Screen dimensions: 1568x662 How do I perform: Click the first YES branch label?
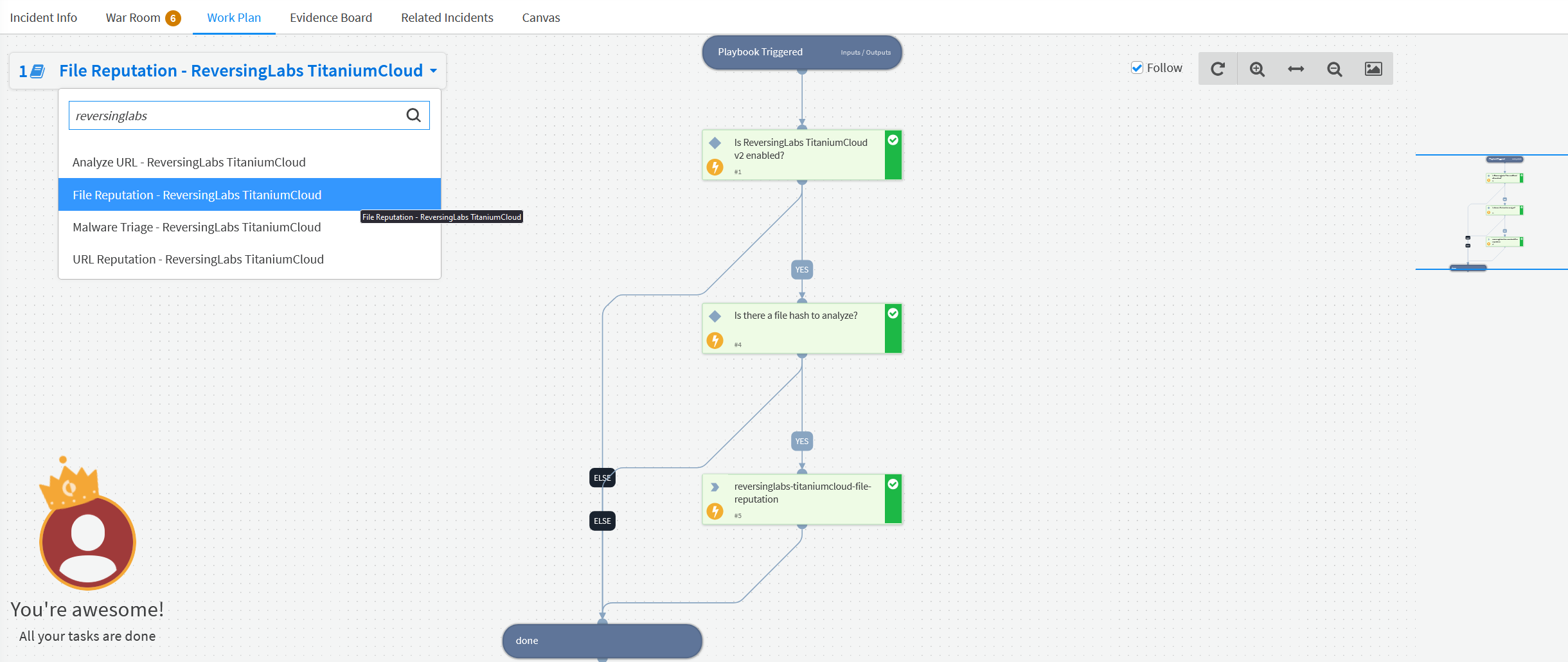click(802, 270)
